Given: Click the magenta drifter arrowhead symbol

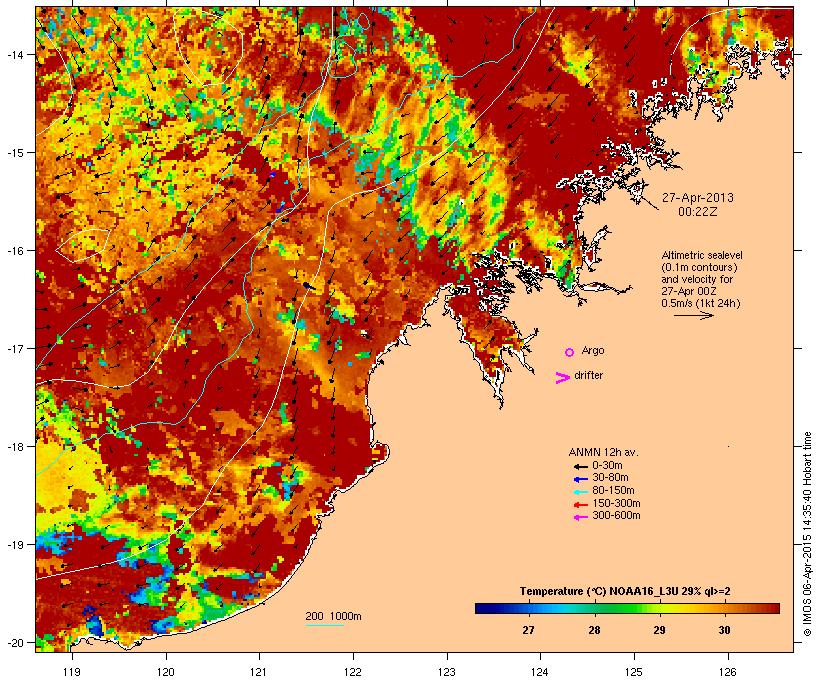Looking at the screenshot, I should [563, 378].
